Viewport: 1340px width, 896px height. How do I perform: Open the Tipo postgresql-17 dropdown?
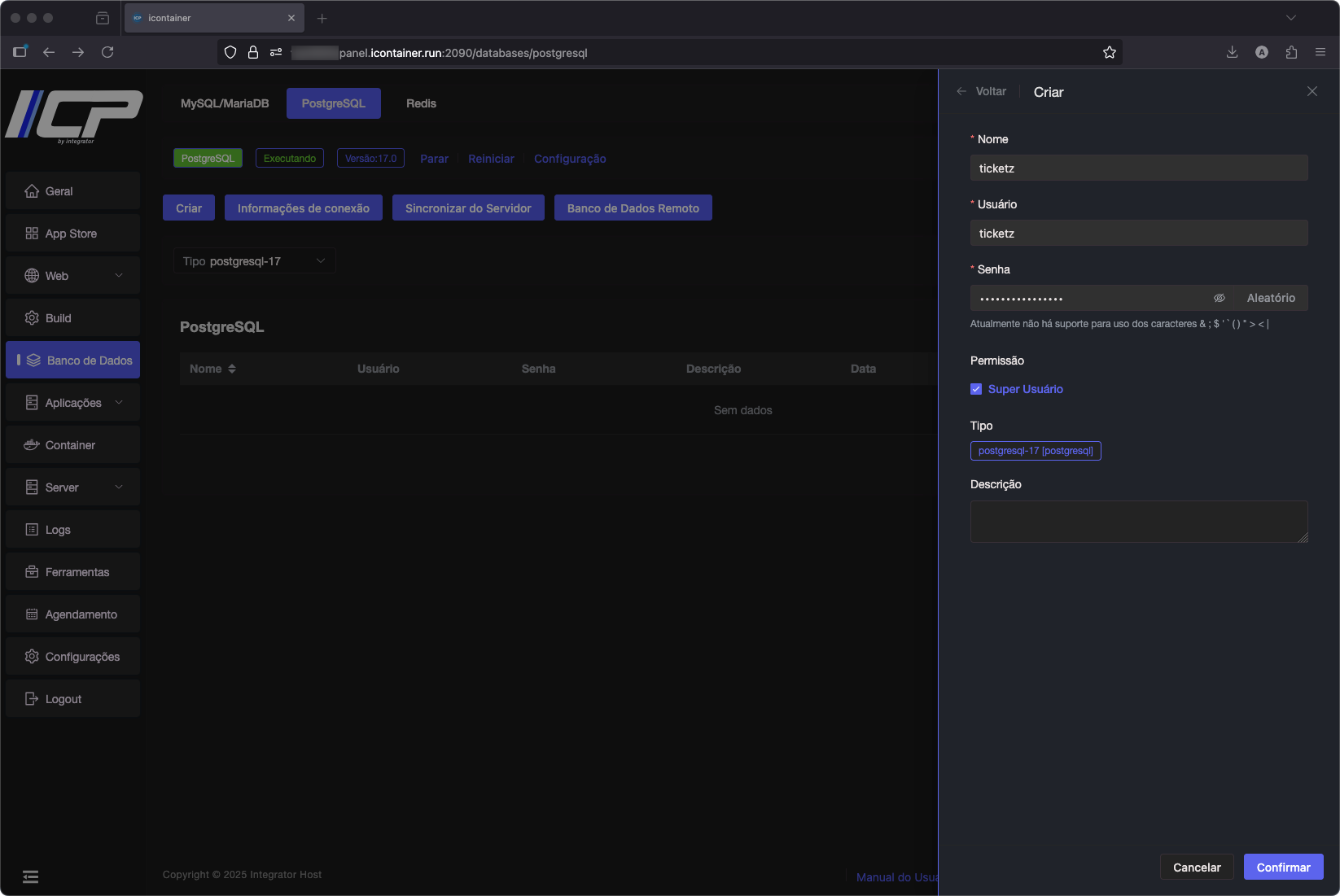pyautogui.click(x=254, y=261)
